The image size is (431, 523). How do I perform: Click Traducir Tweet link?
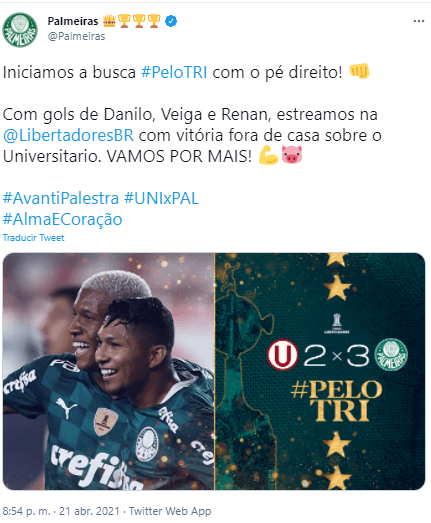[33, 238]
